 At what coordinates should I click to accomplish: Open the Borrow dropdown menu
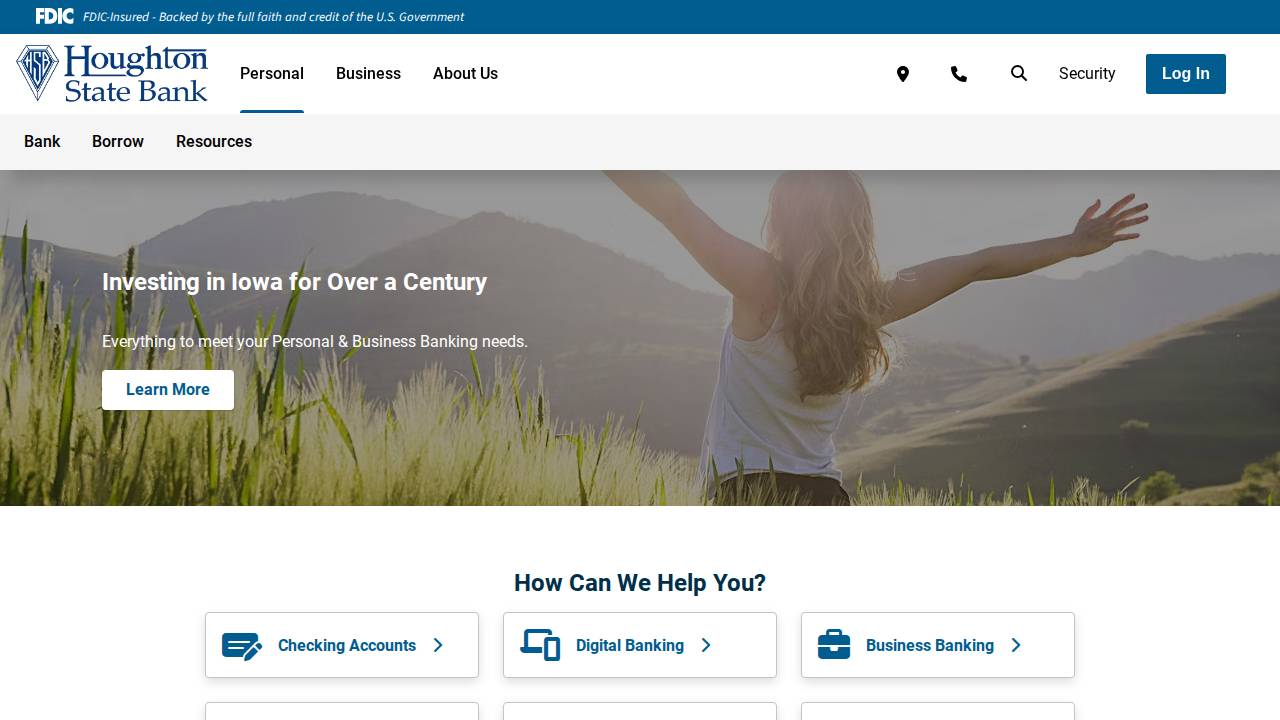[x=117, y=142]
